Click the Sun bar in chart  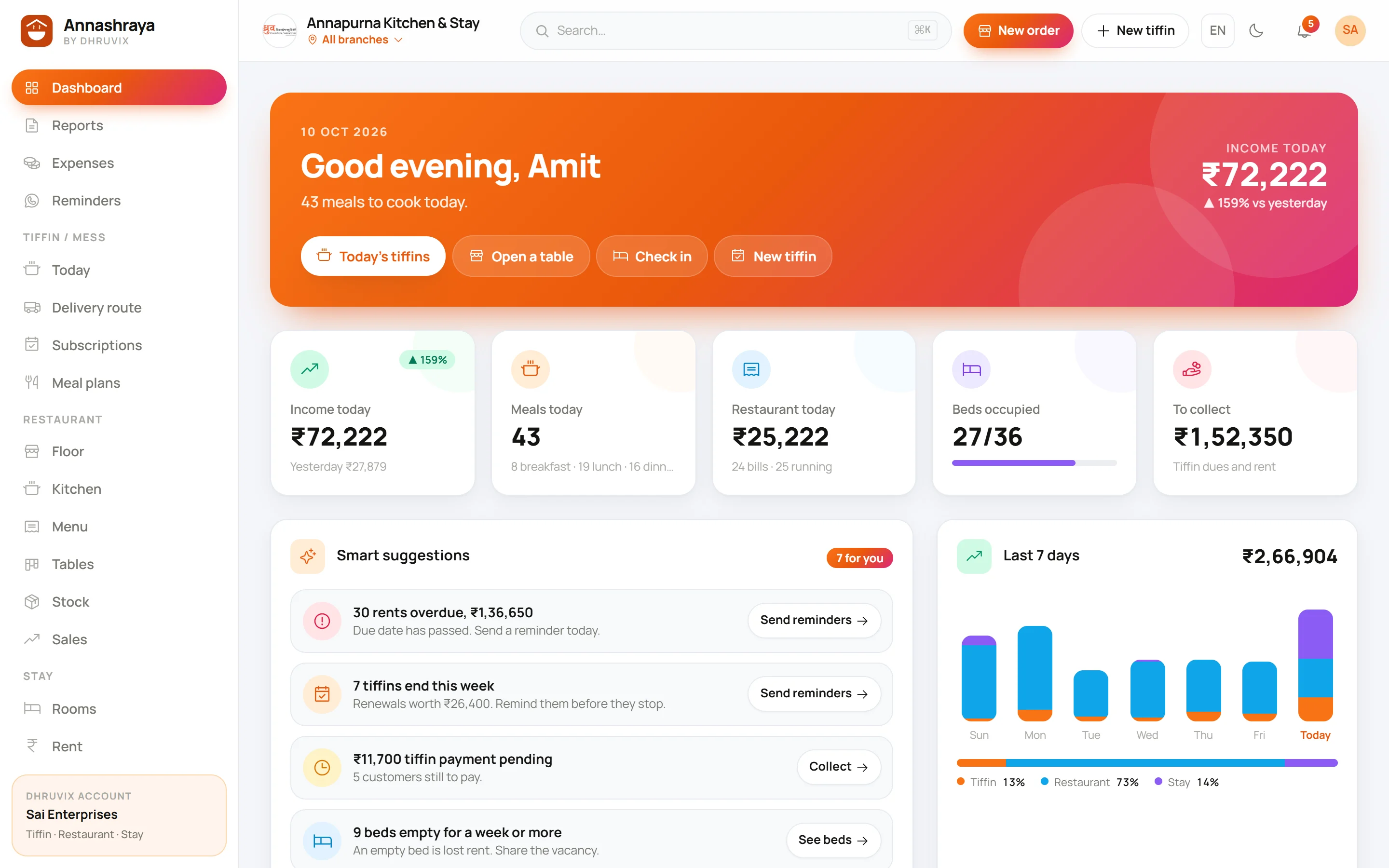tap(979, 678)
